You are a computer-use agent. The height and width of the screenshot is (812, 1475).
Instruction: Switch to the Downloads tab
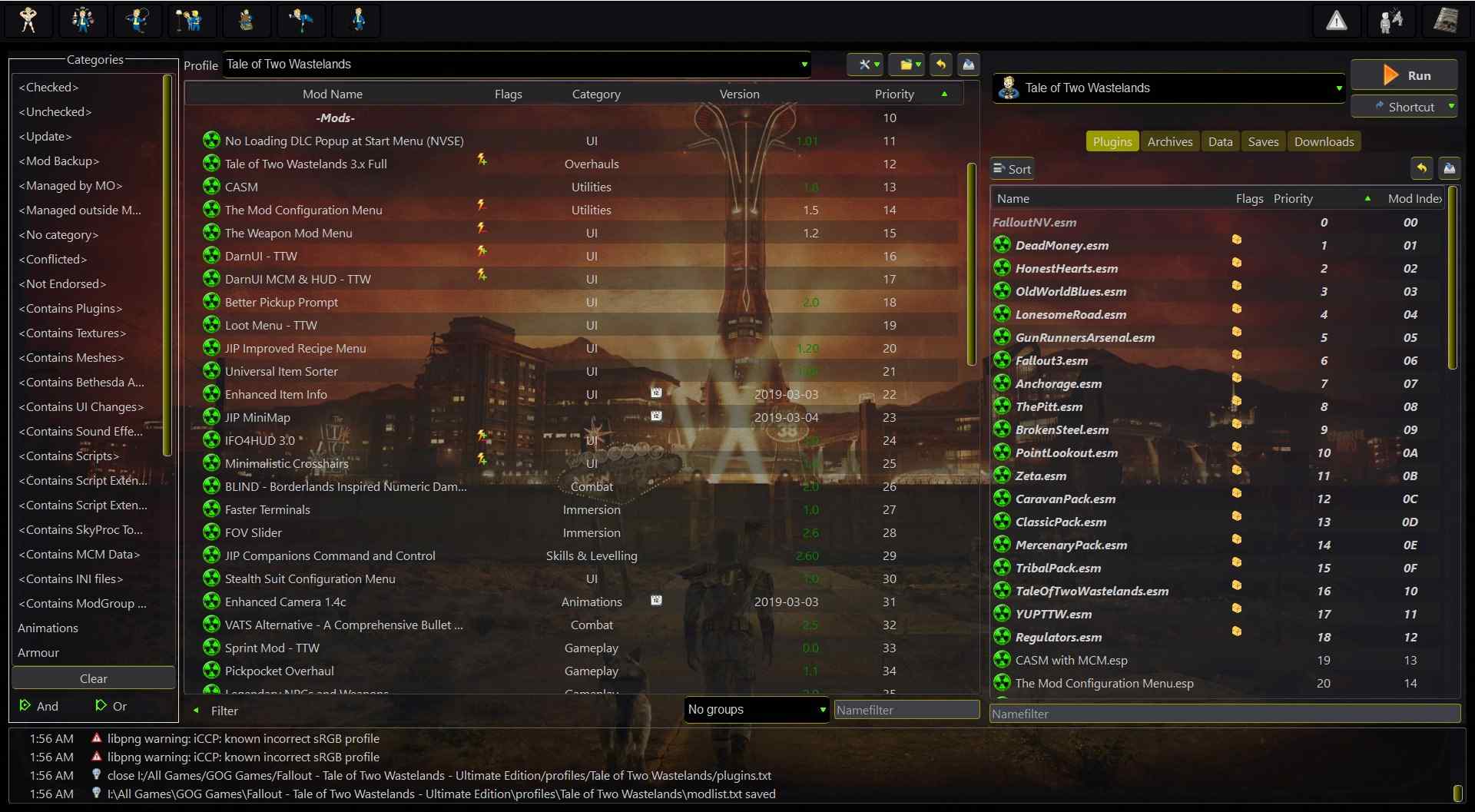1324,141
